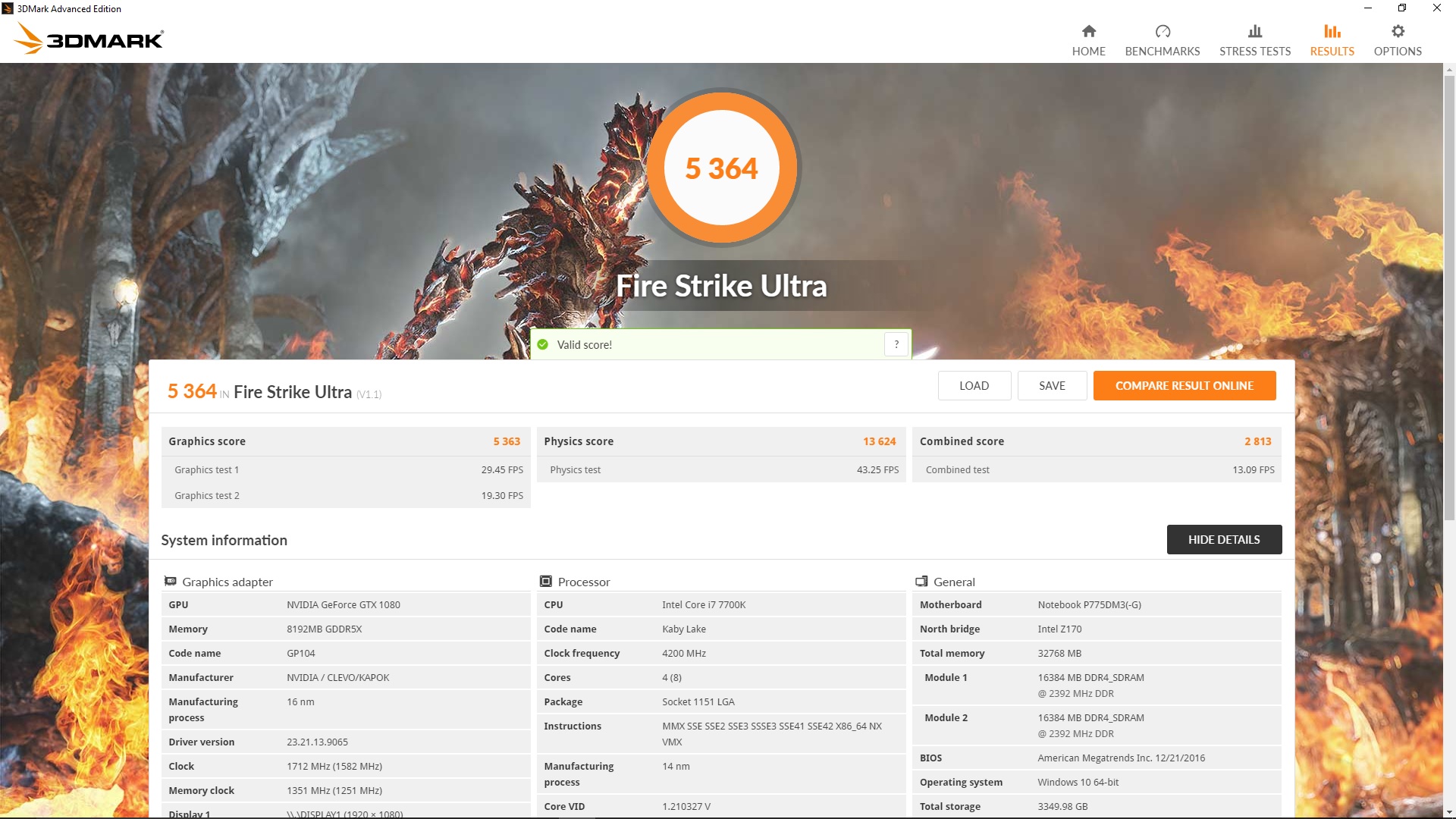This screenshot has height=819, width=1456.
Task: Click the question mark help button
Action: pos(896,344)
